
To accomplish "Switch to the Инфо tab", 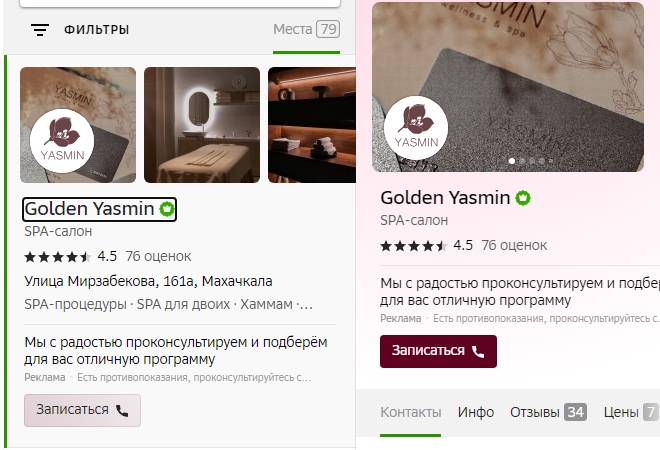I will (x=476, y=412).
